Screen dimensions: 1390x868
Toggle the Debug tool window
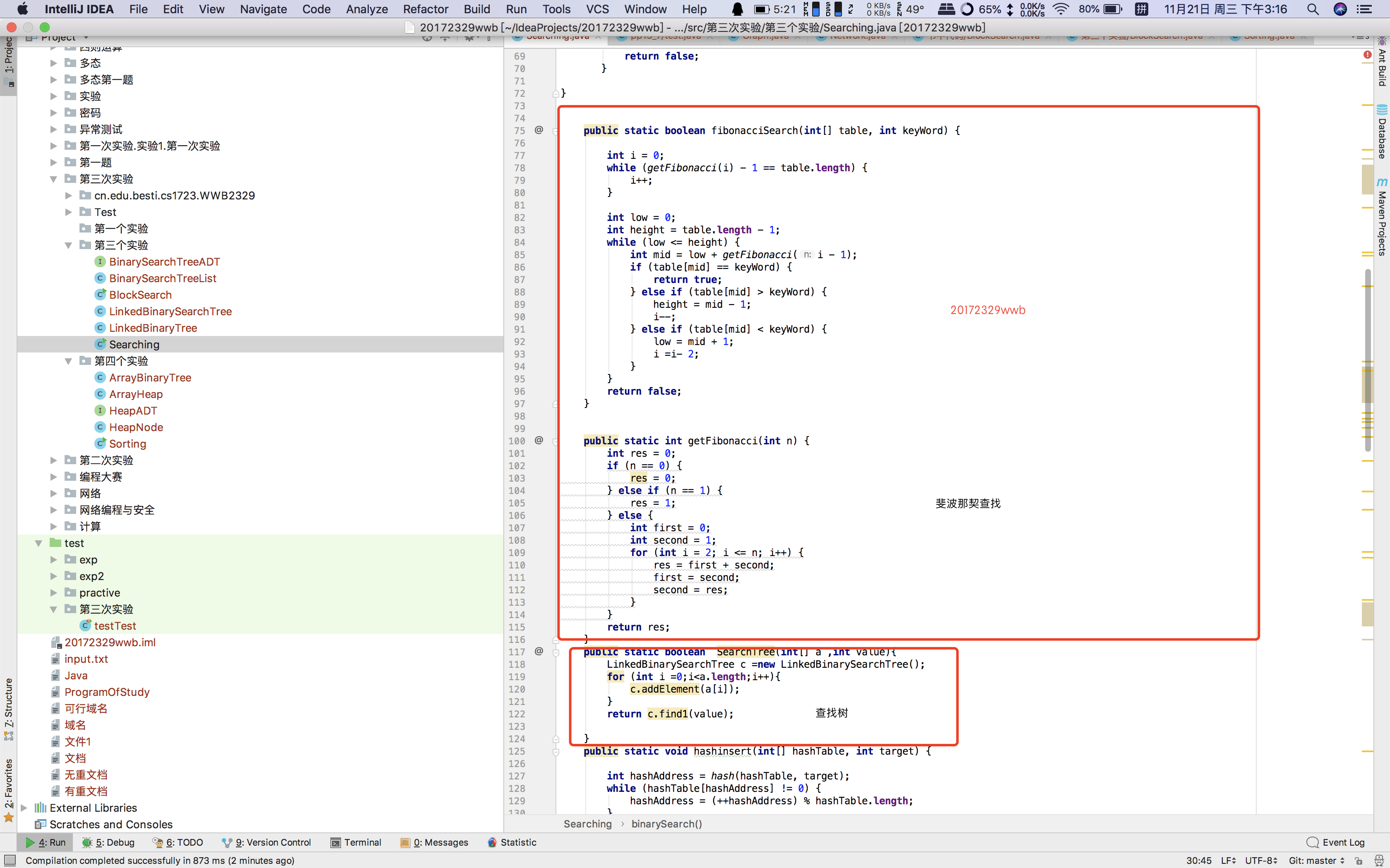[x=108, y=842]
